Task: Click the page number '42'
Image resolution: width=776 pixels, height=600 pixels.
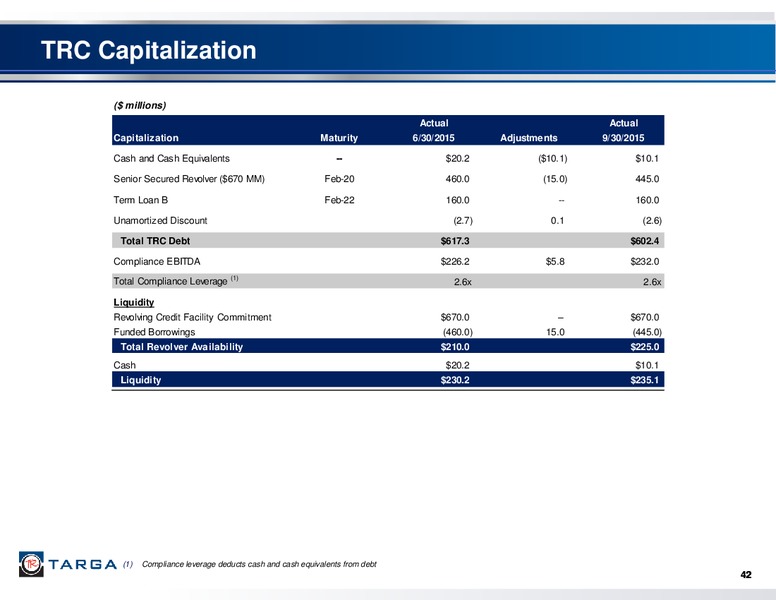Action: point(746,575)
